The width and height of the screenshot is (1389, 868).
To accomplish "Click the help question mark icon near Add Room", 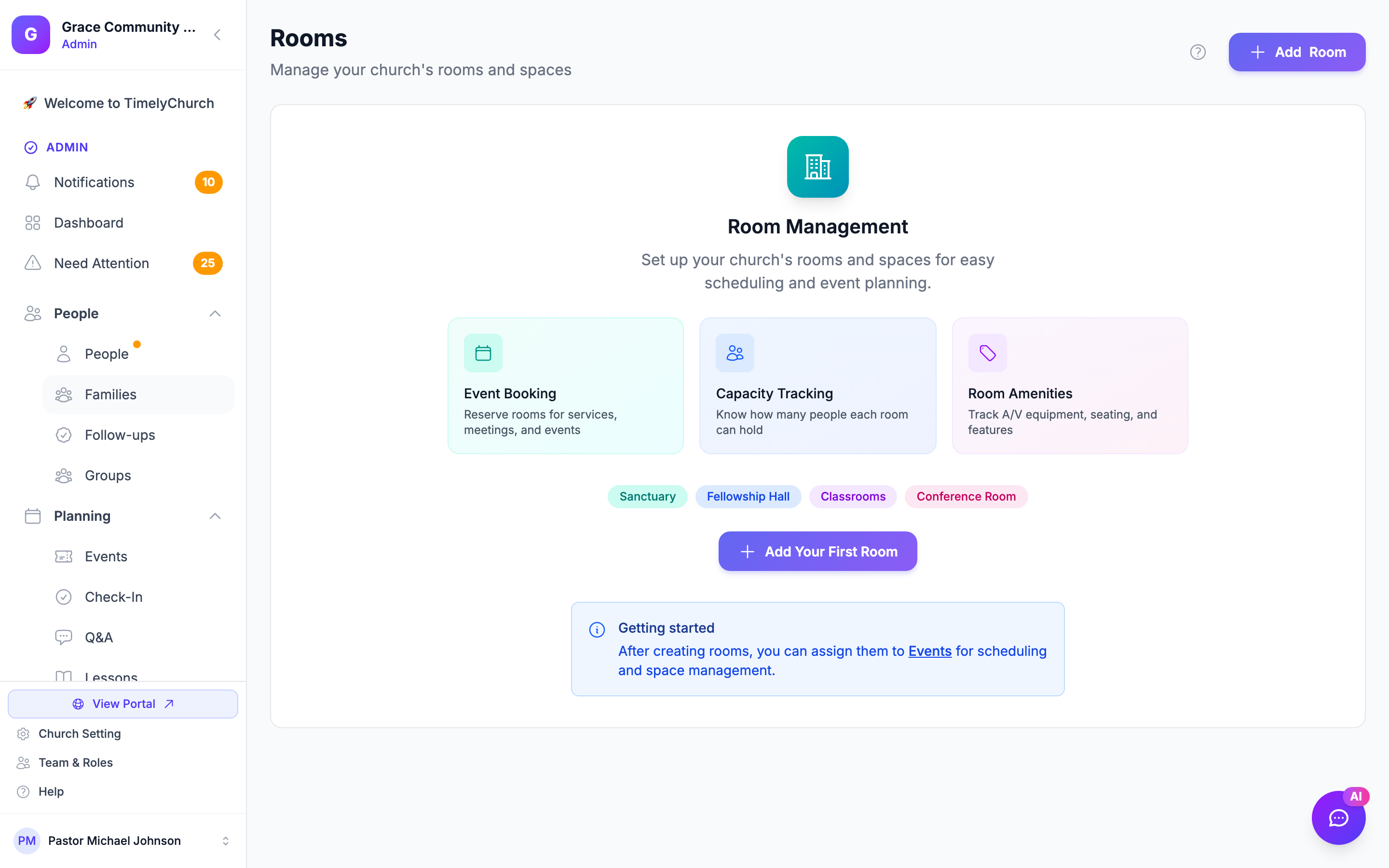I will [x=1198, y=52].
